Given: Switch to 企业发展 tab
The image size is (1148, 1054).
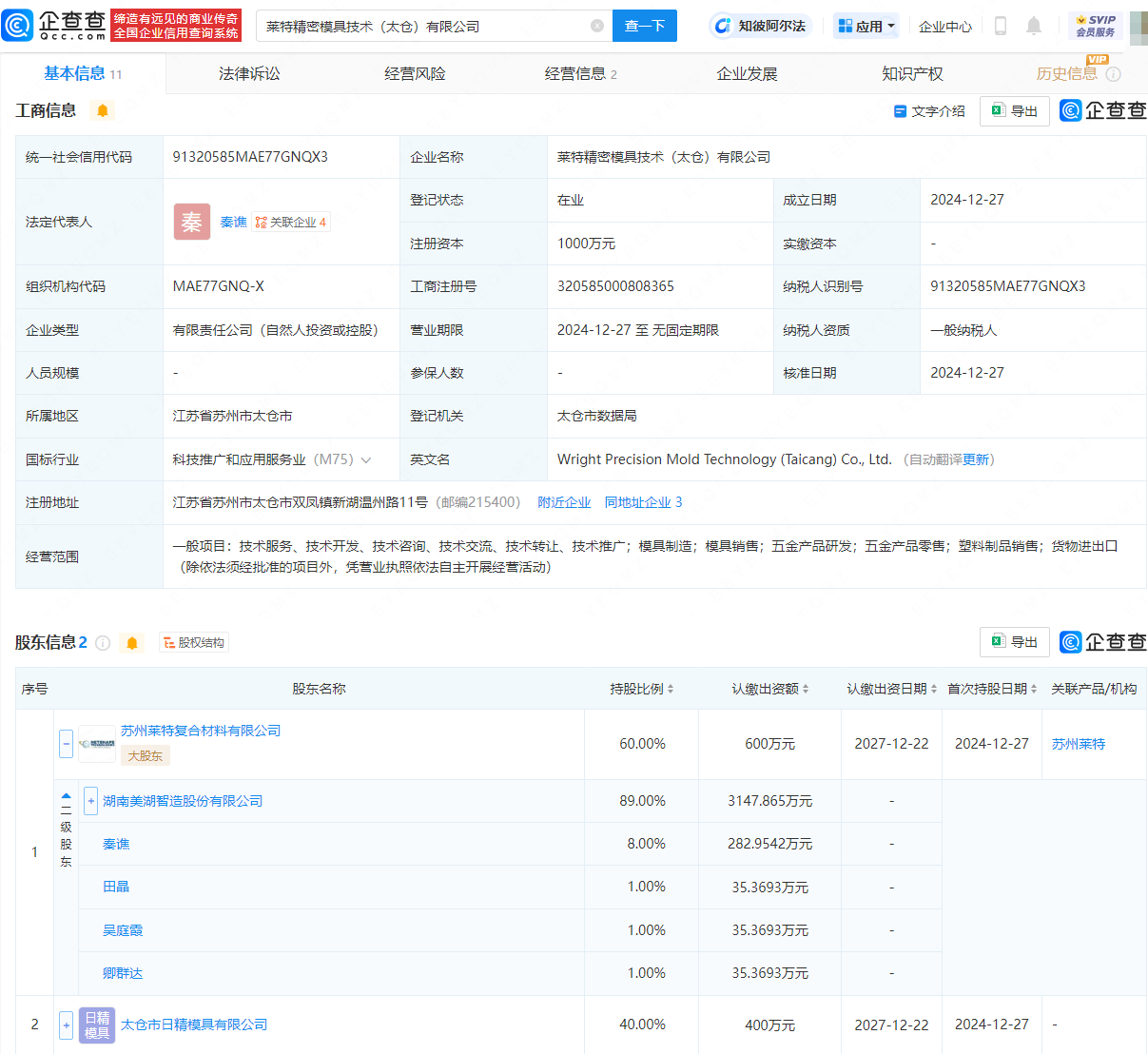Looking at the screenshot, I should click(x=747, y=74).
